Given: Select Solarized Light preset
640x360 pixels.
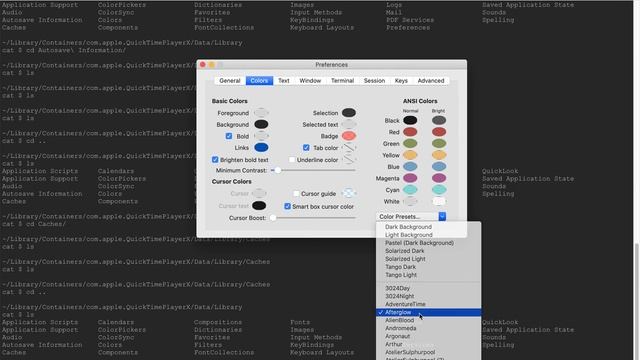Looking at the screenshot, I should (x=429, y=259).
